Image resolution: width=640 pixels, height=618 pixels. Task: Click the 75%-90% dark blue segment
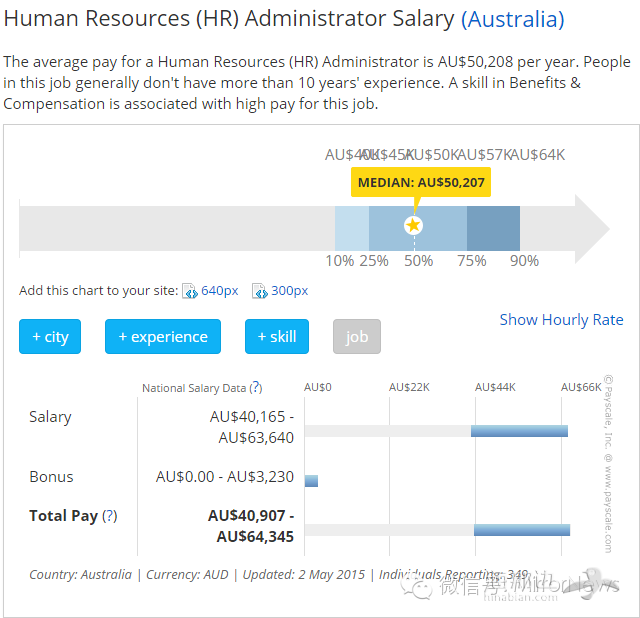pyautogui.click(x=493, y=228)
